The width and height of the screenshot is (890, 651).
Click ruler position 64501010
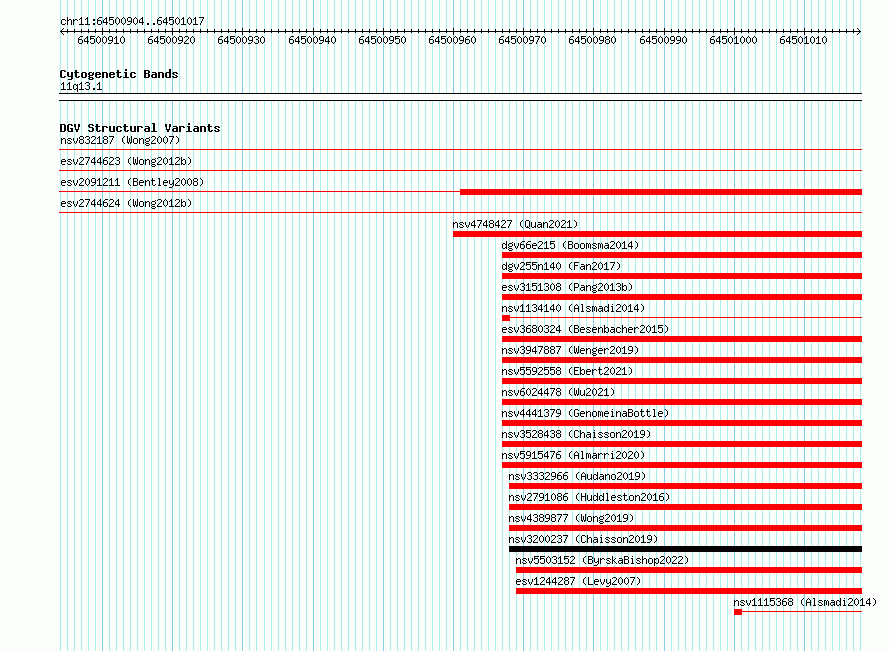click(803, 40)
